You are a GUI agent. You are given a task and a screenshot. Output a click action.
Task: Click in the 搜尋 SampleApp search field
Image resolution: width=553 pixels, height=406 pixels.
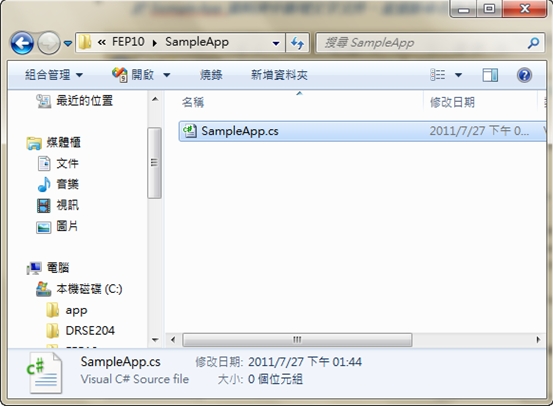(423, 43)
